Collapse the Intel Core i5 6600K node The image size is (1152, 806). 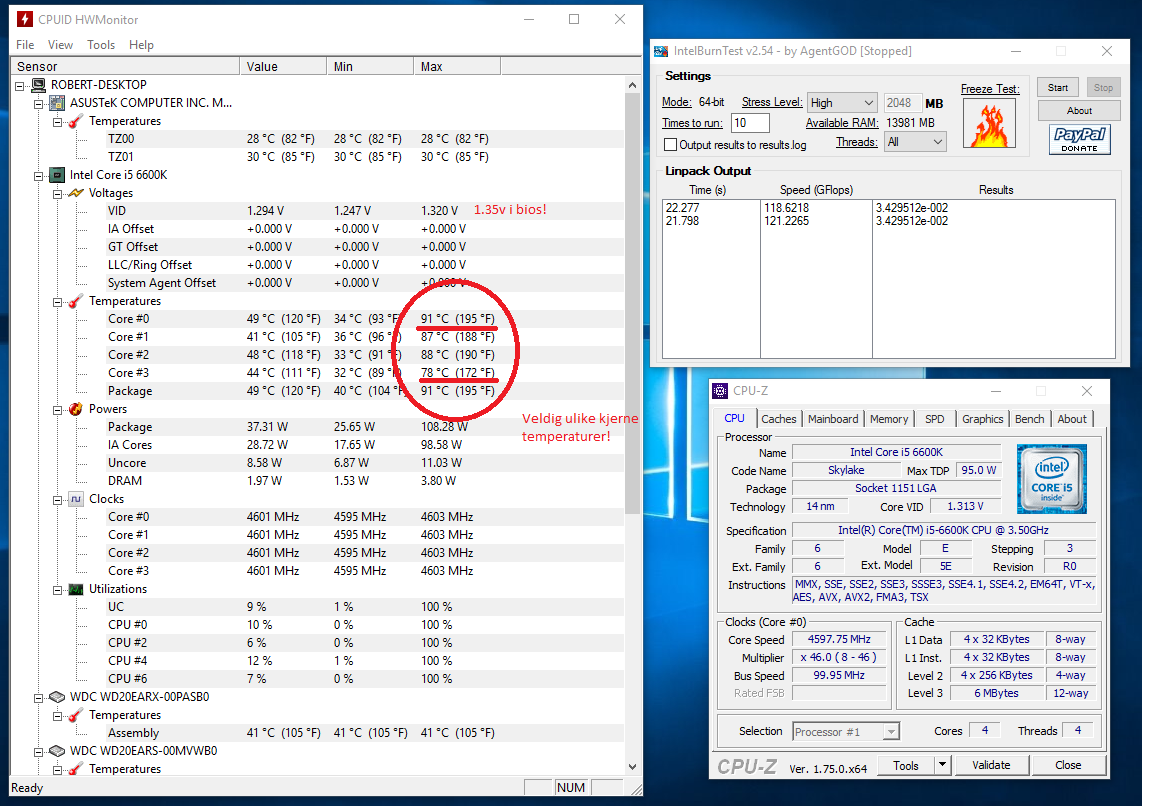38,176
